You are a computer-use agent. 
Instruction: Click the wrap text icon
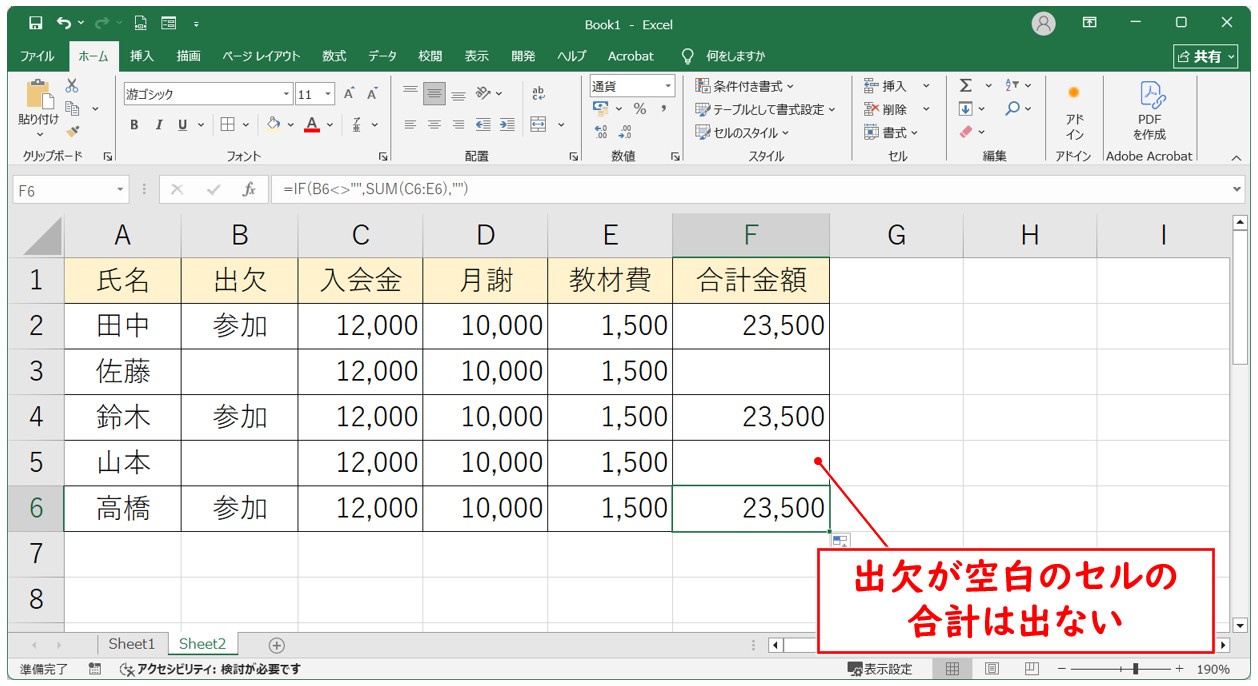coord(538,93)
